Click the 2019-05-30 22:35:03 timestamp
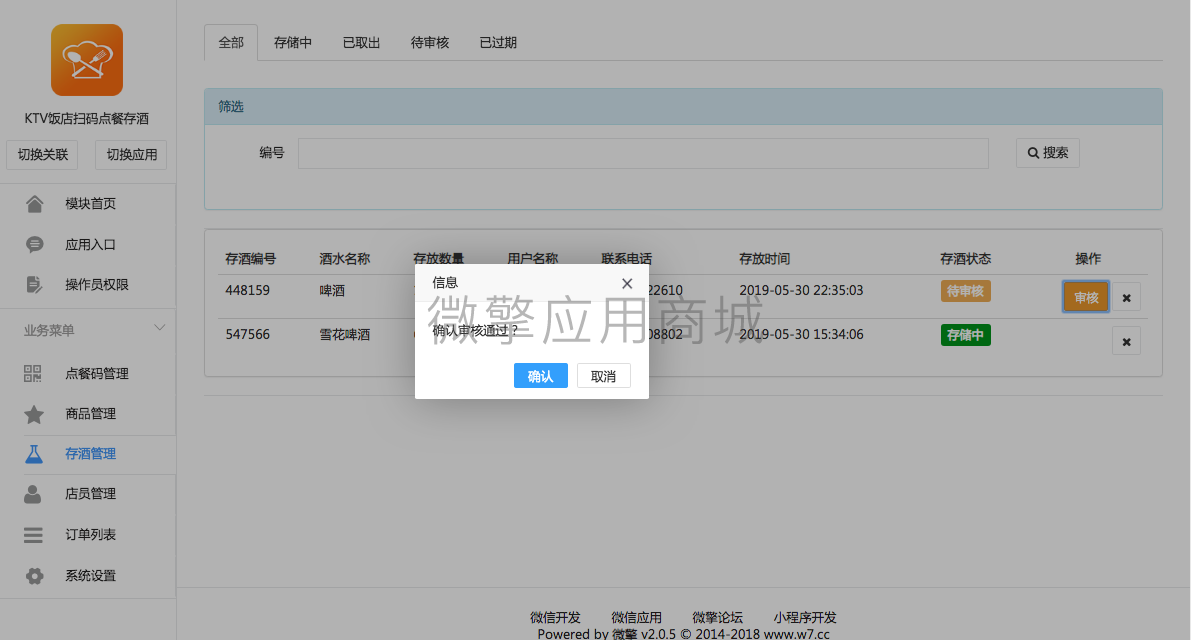The width and height of the screenshot is (1191, 640). [801, 290]
